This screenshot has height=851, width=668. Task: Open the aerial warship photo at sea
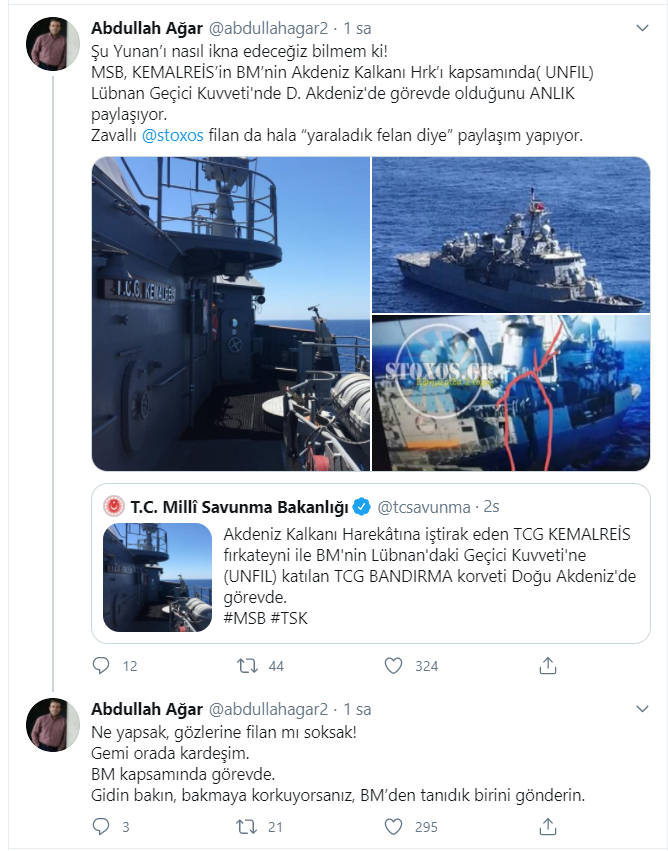511,234
